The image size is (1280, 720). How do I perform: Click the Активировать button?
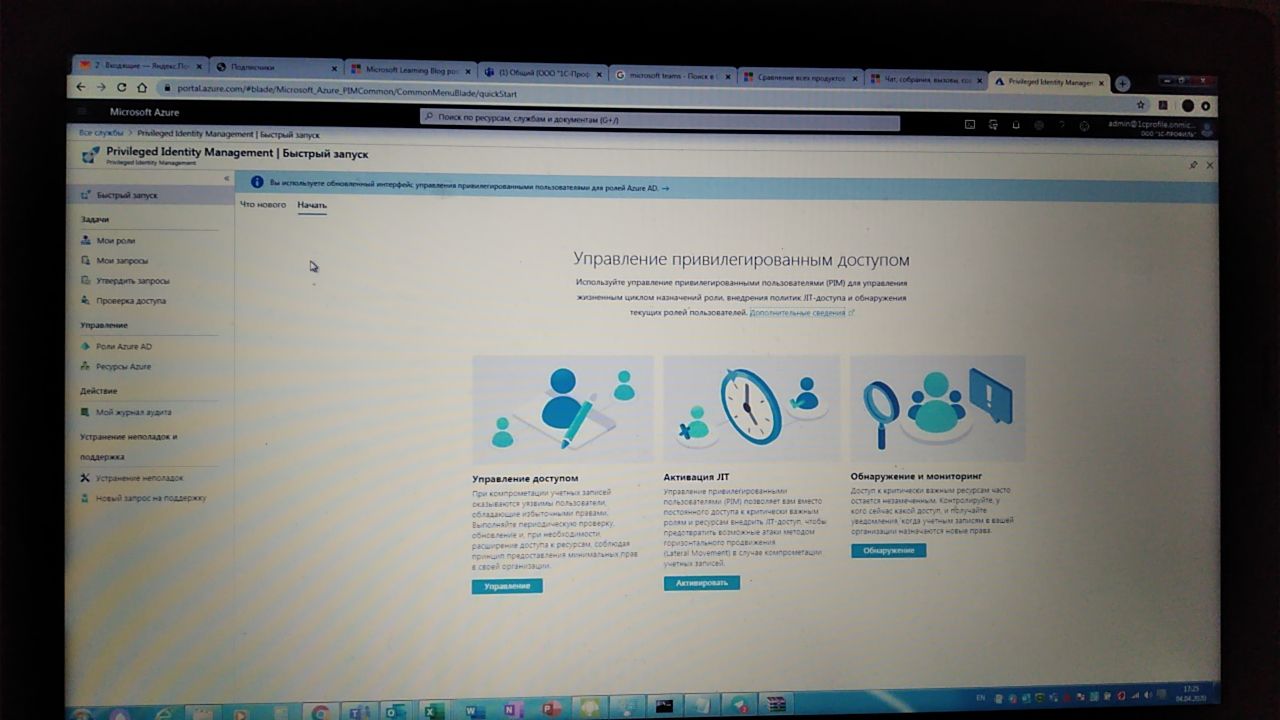[701, 582]
